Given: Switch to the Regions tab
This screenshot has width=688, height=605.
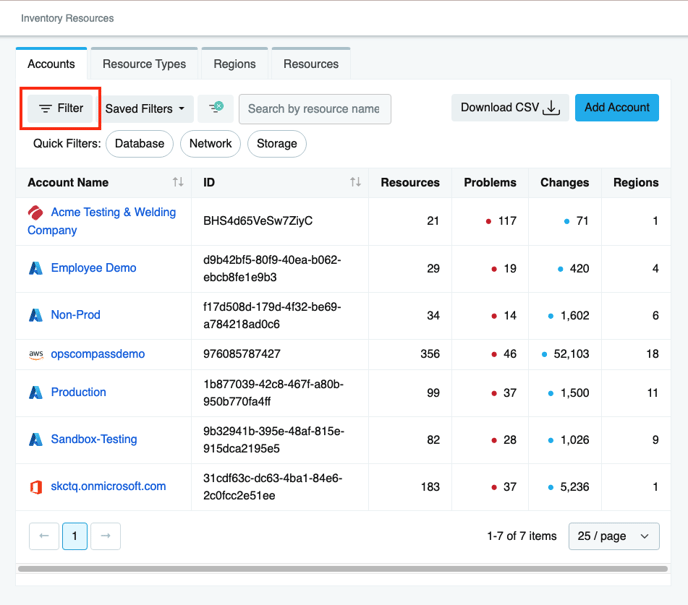Looking at the screenshot, I should (x=234, y=64).
